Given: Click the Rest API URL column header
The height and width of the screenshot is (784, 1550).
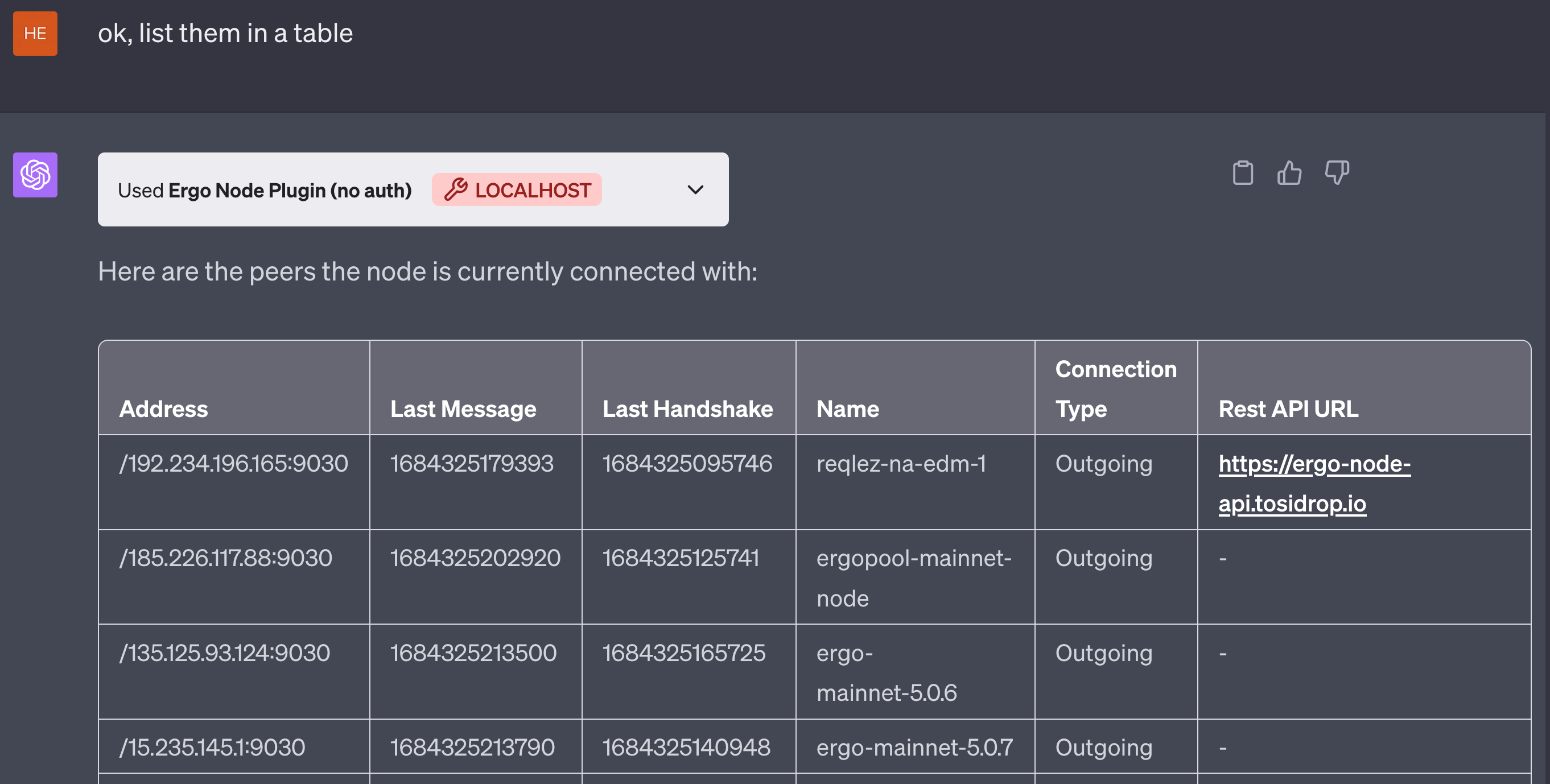Looking at the screenshot, I should click(1288, 409).
